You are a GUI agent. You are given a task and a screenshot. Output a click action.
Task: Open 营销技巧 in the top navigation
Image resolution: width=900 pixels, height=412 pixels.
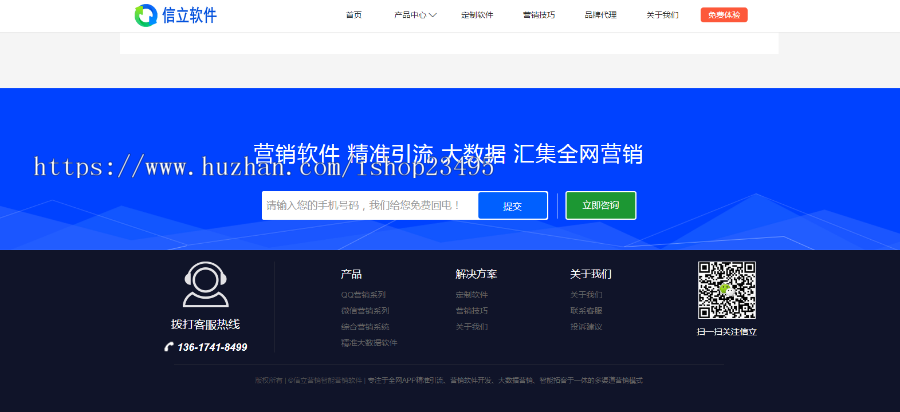[x=538, y=15]
